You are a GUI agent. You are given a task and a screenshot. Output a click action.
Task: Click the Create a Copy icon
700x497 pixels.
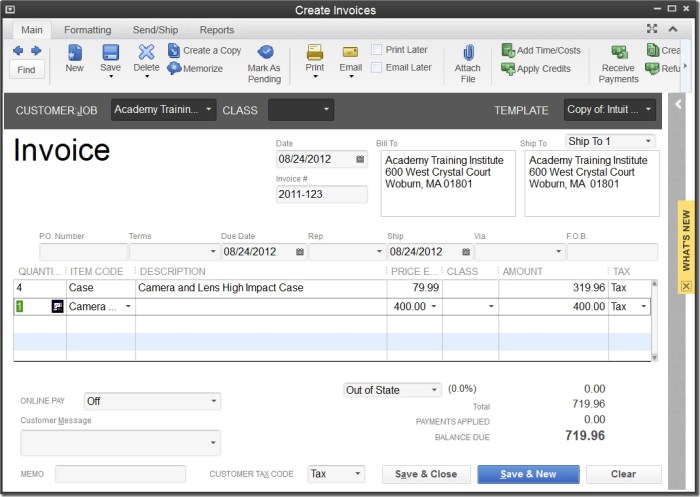174,50
